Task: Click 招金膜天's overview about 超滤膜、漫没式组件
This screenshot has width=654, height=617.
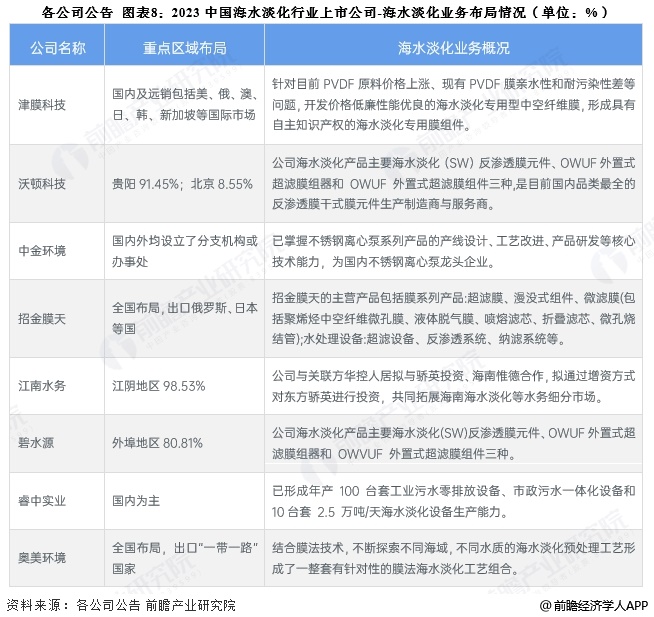Action: pos(453,318)
